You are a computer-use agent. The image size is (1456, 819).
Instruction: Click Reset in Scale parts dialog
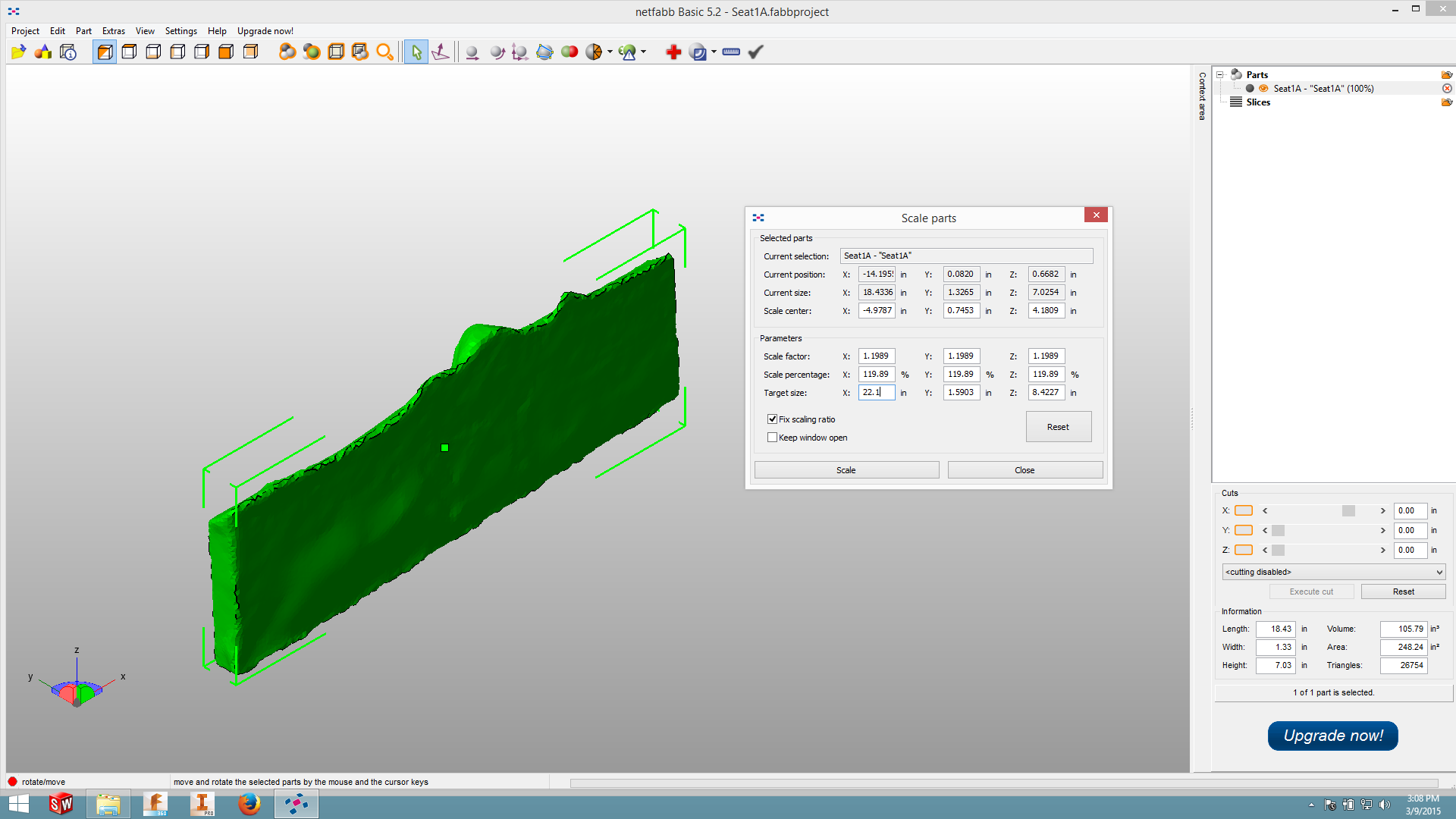[x=1058, y=427]
